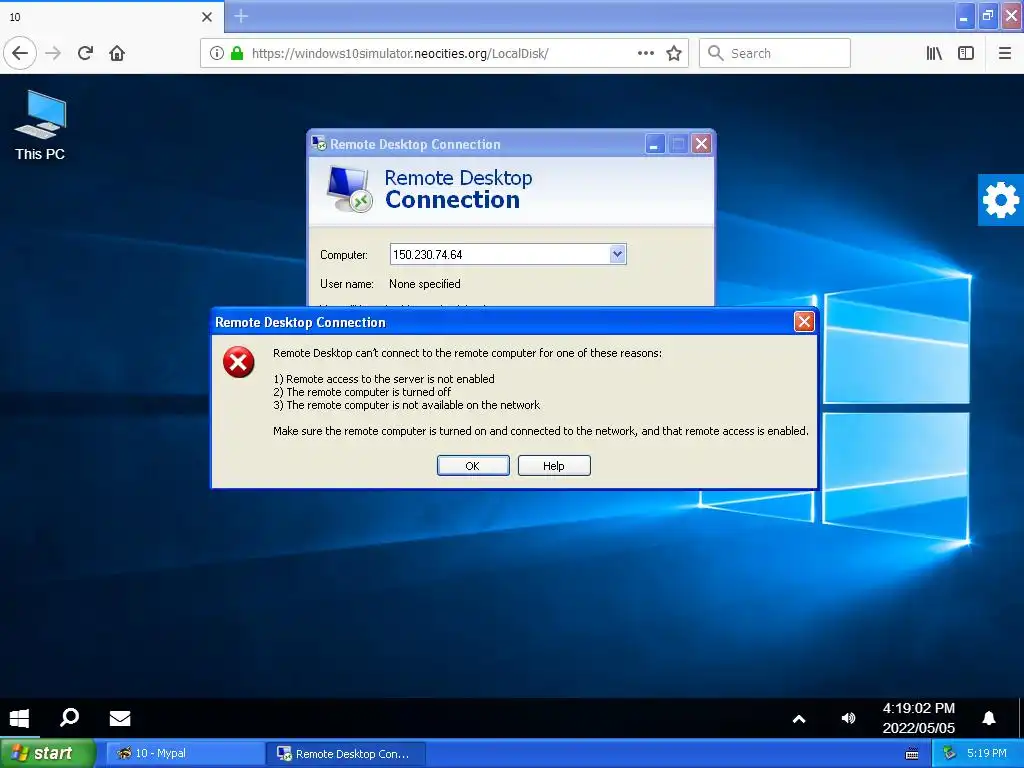Reload the current browser page
This screenshot has width=1024, height=768.
[x=85, y=53]
